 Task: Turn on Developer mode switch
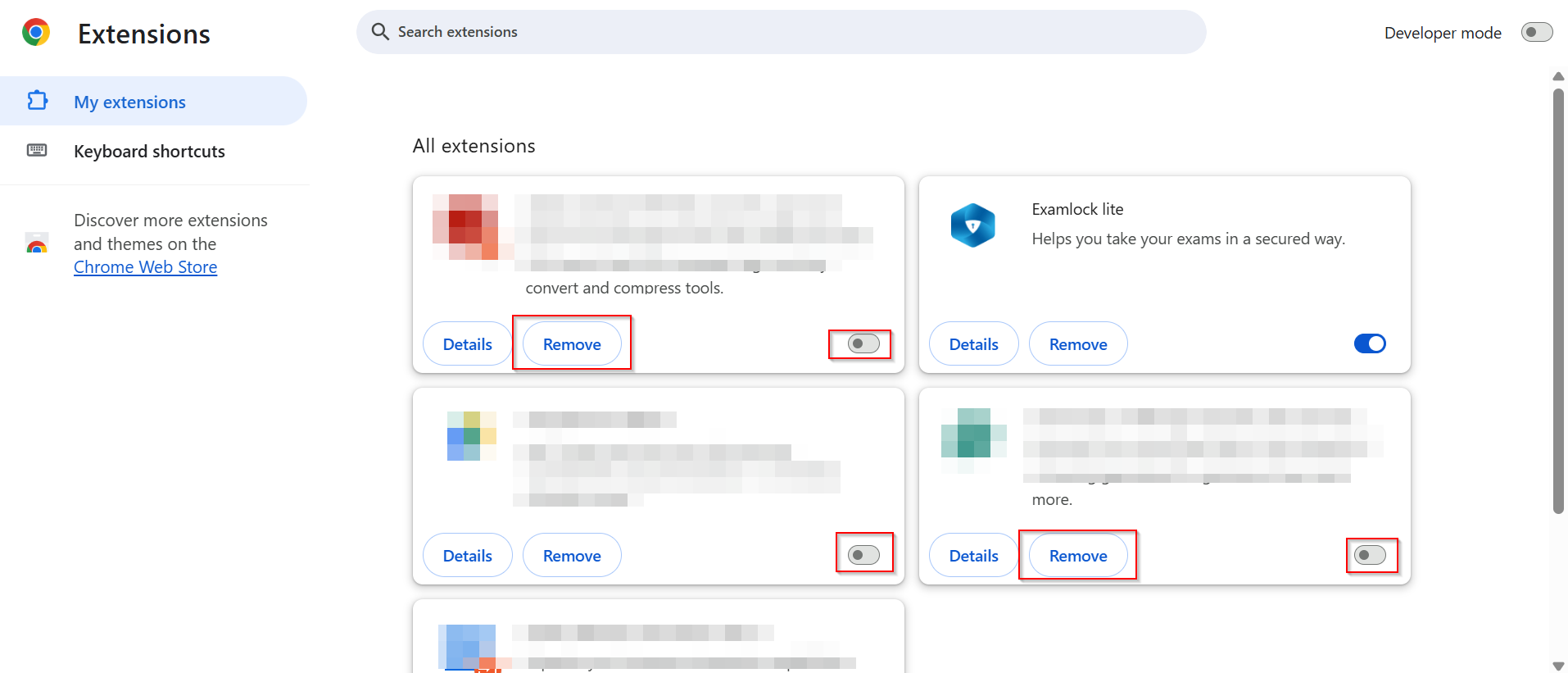1537,32
